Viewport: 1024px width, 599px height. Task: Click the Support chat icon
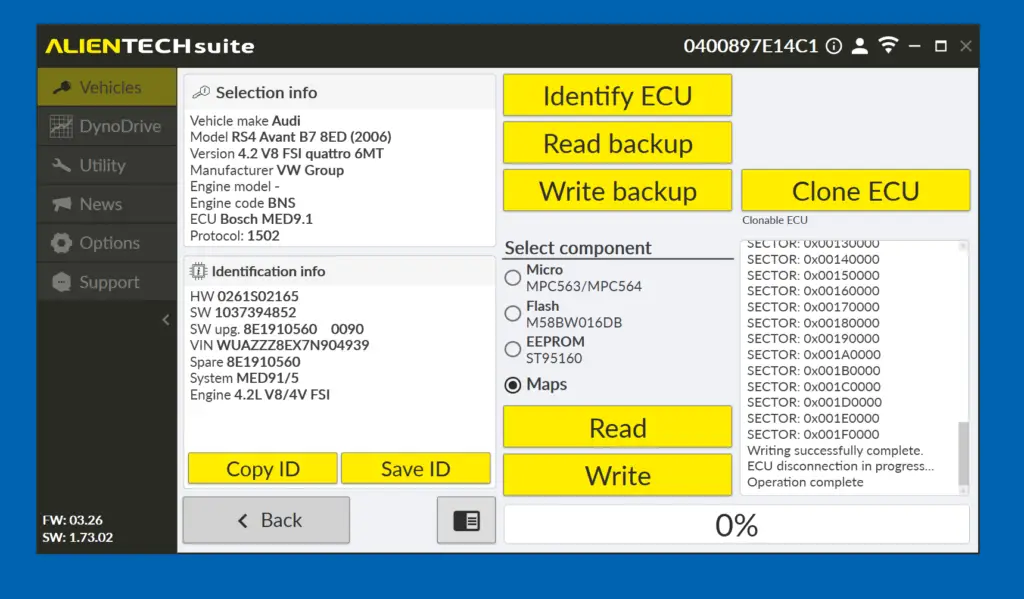pyautogui.click(x=61, y=282)
